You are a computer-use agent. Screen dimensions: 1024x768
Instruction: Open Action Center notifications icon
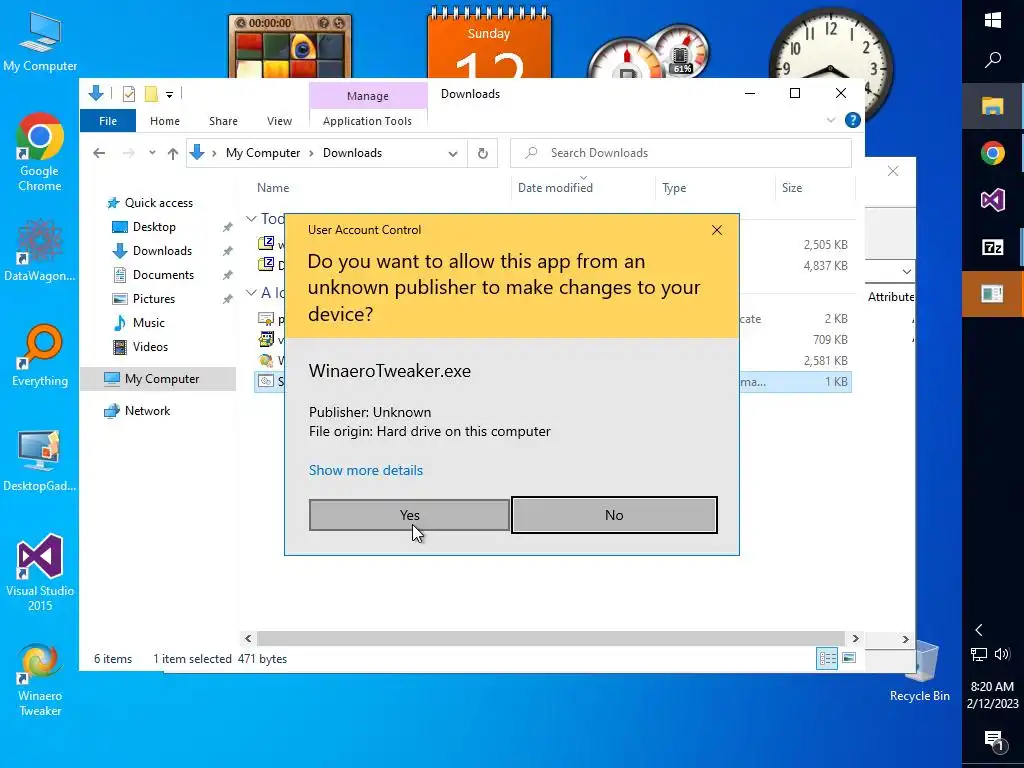(993, 740)
